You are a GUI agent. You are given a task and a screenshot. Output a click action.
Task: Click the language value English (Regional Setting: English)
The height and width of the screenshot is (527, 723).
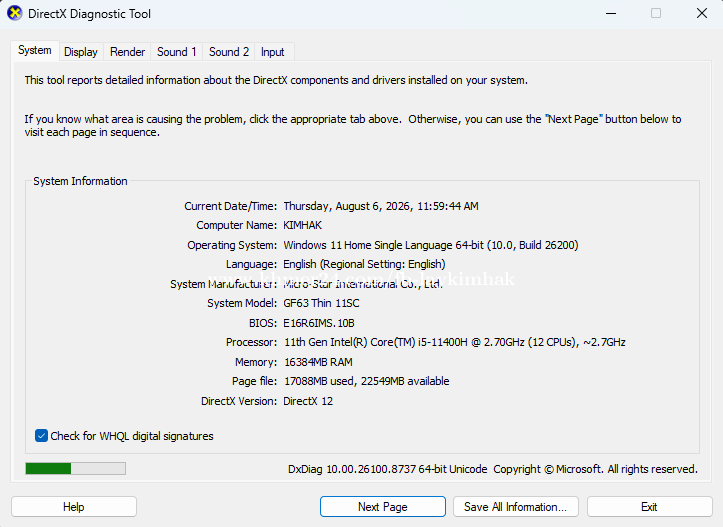pyautogui.click(x=364, y=264)
